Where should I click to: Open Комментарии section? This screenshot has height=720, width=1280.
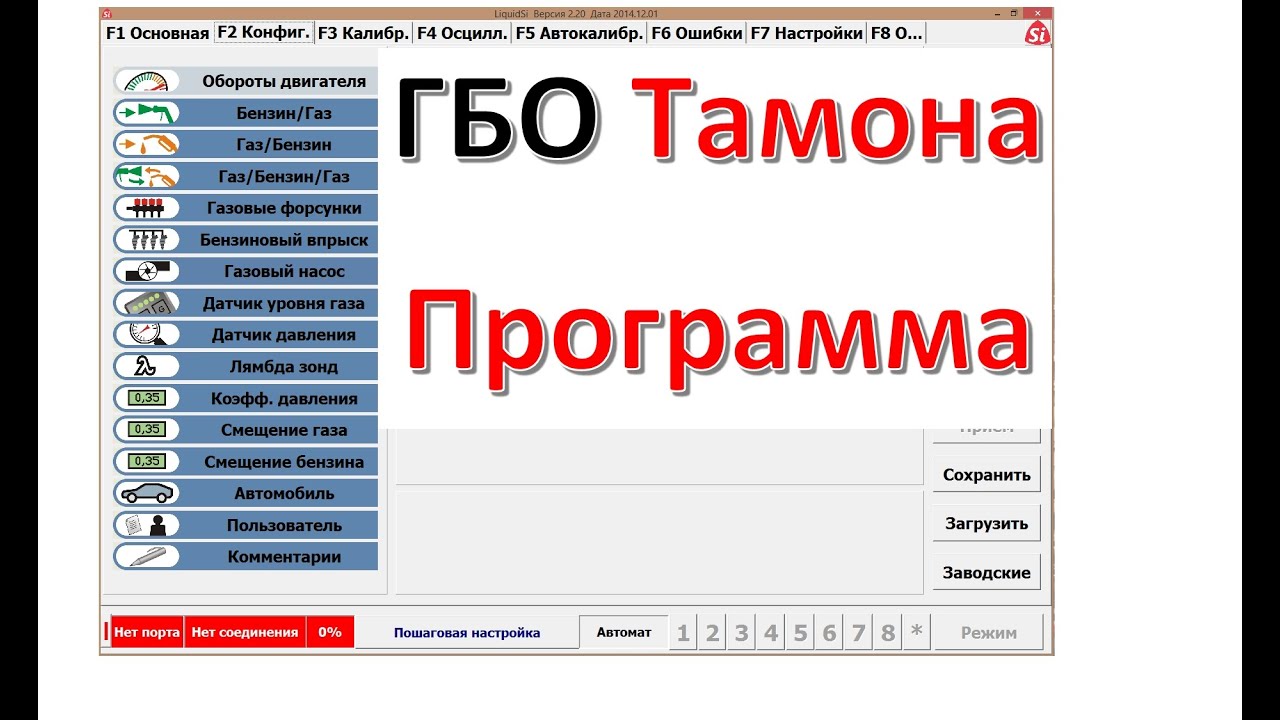pos(245,557)
